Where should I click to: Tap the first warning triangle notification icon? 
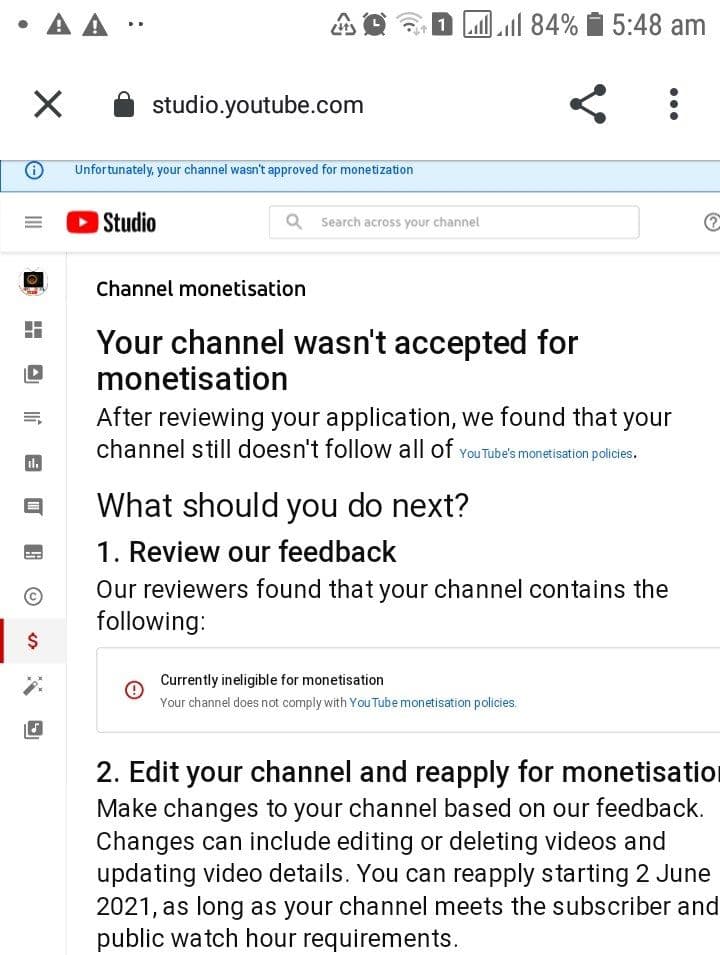59,25
